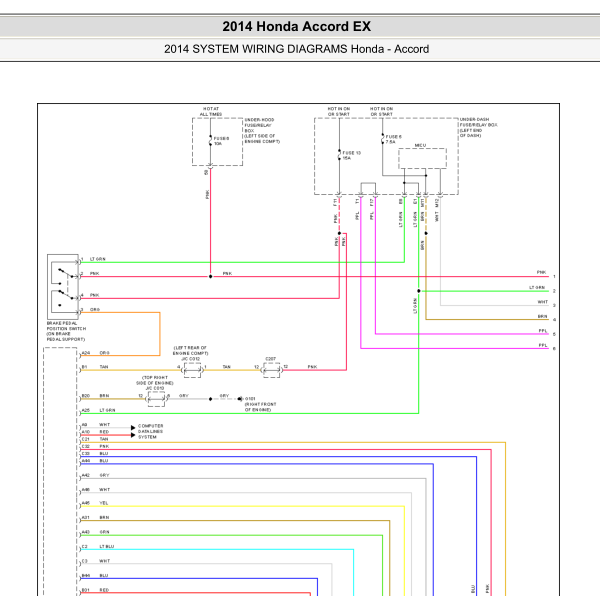Select continuation 'WHT 3' at right edge

pyautogui.click(x=547, y=303)
